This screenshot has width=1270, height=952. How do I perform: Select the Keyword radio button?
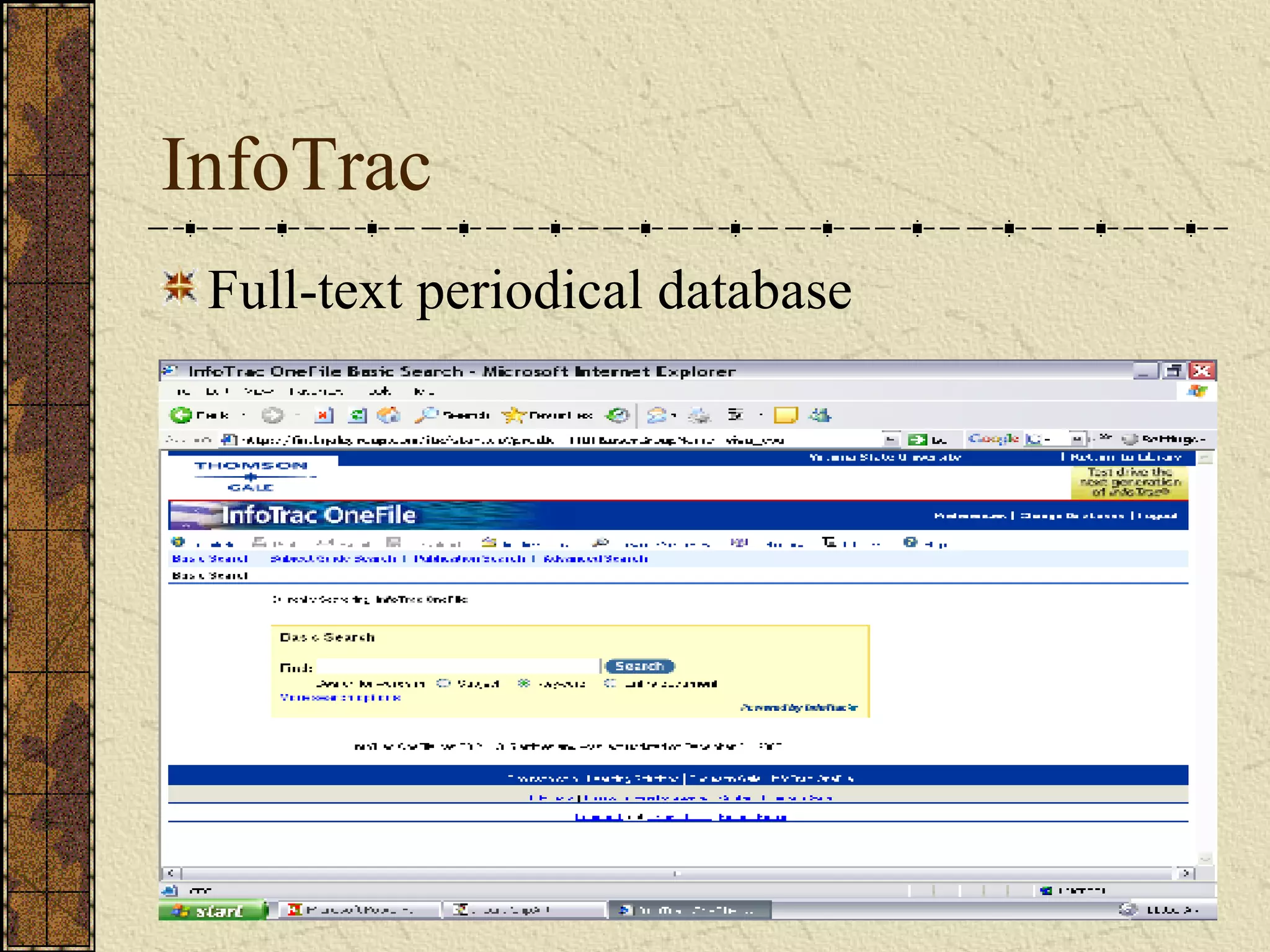pos(524,683)
